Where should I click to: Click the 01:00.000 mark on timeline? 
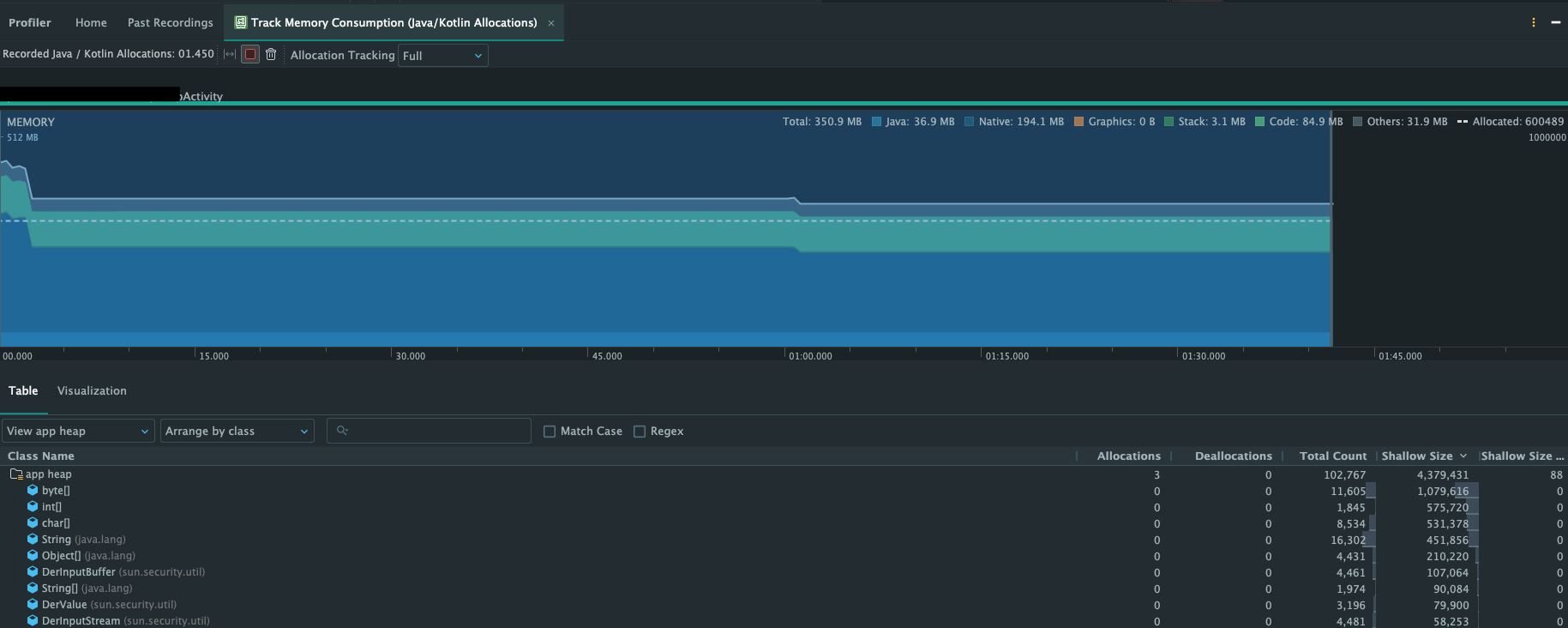tap(810, 355)
